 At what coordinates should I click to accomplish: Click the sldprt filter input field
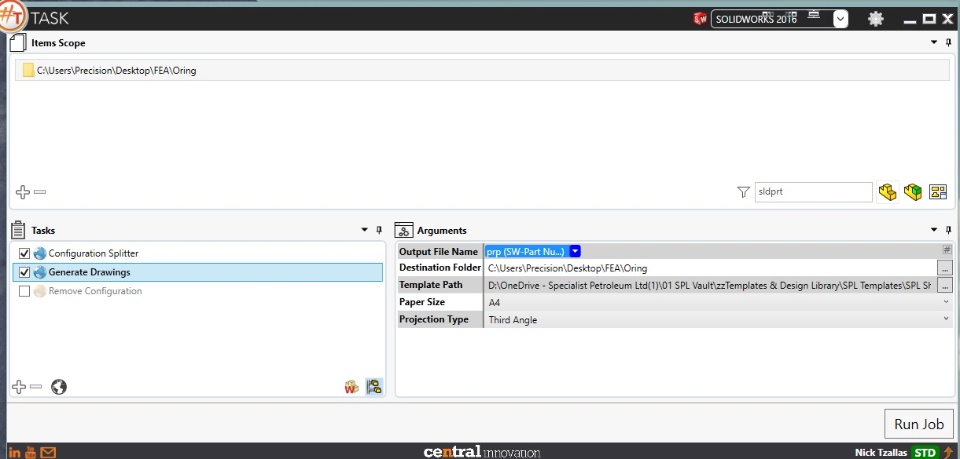click(x=813, y=192)
